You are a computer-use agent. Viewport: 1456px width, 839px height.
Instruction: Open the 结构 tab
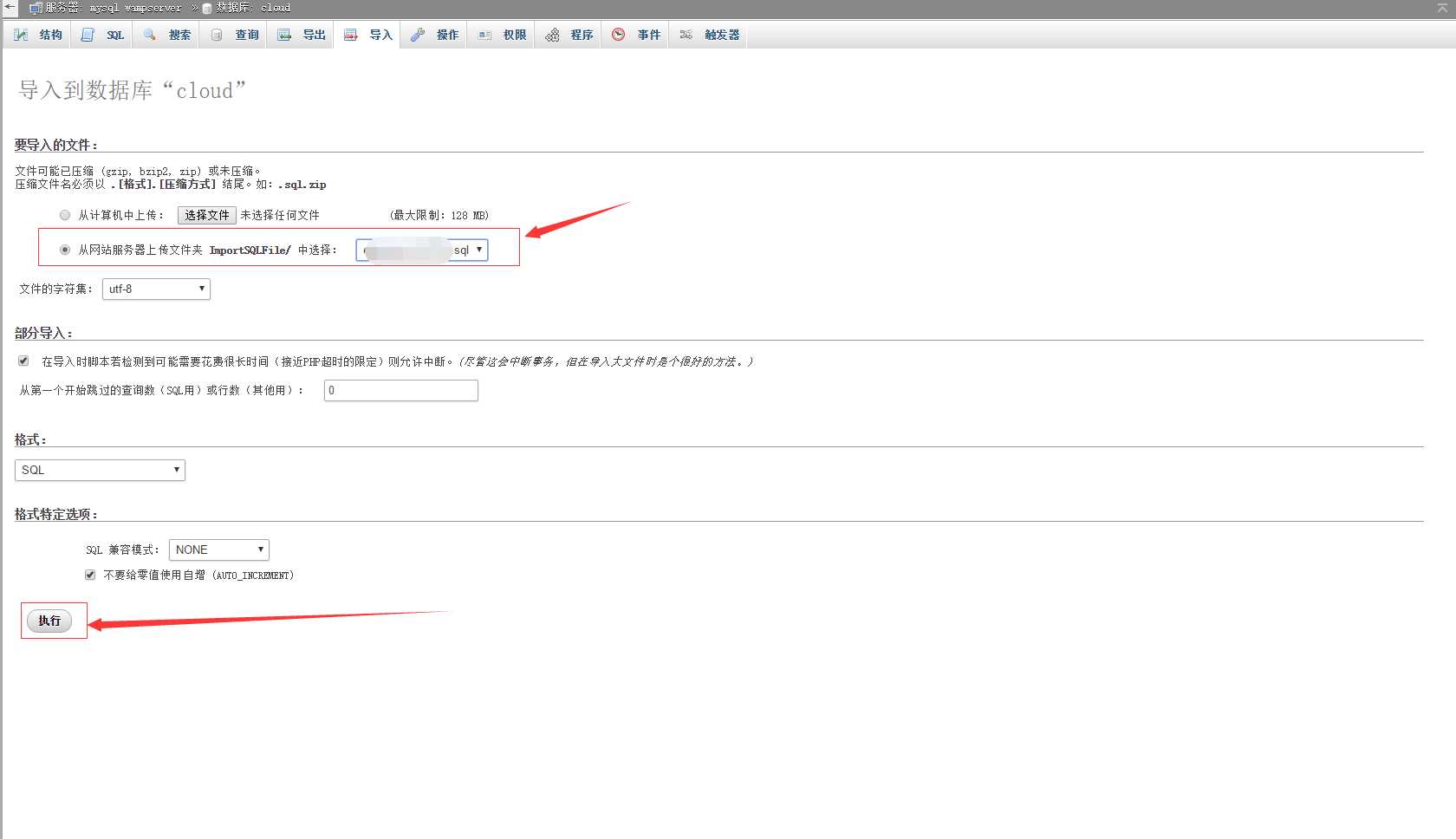click(38, 35)
